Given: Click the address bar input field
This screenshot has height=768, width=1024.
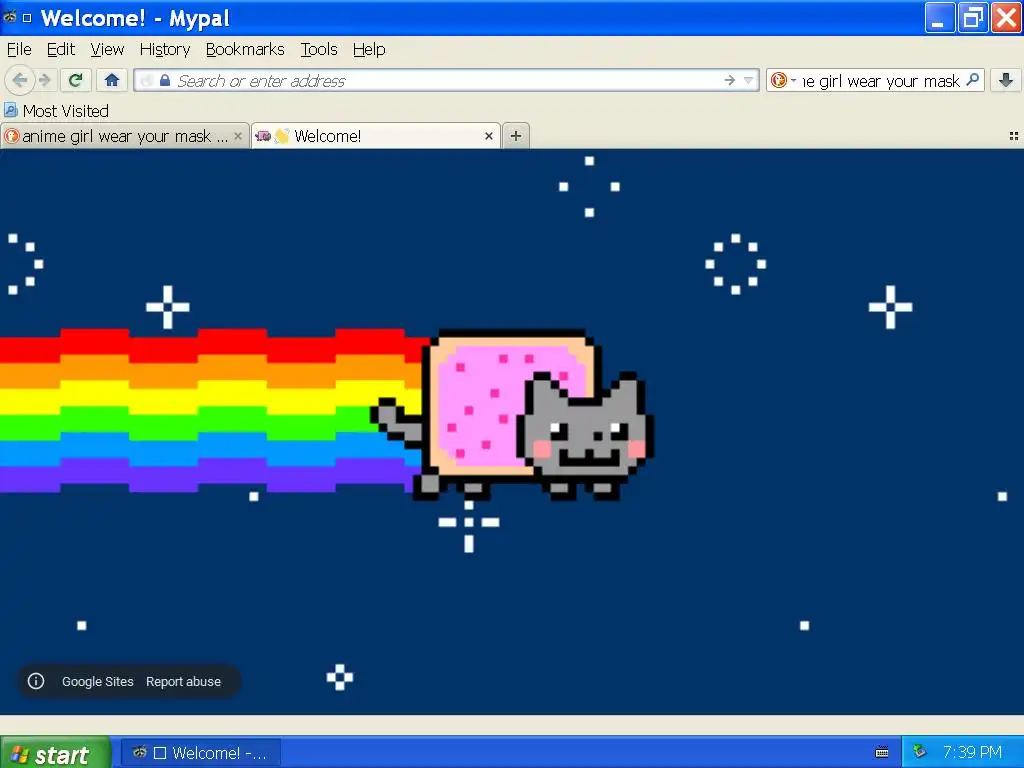Looking at the screenshot, I should coord(447,80).
